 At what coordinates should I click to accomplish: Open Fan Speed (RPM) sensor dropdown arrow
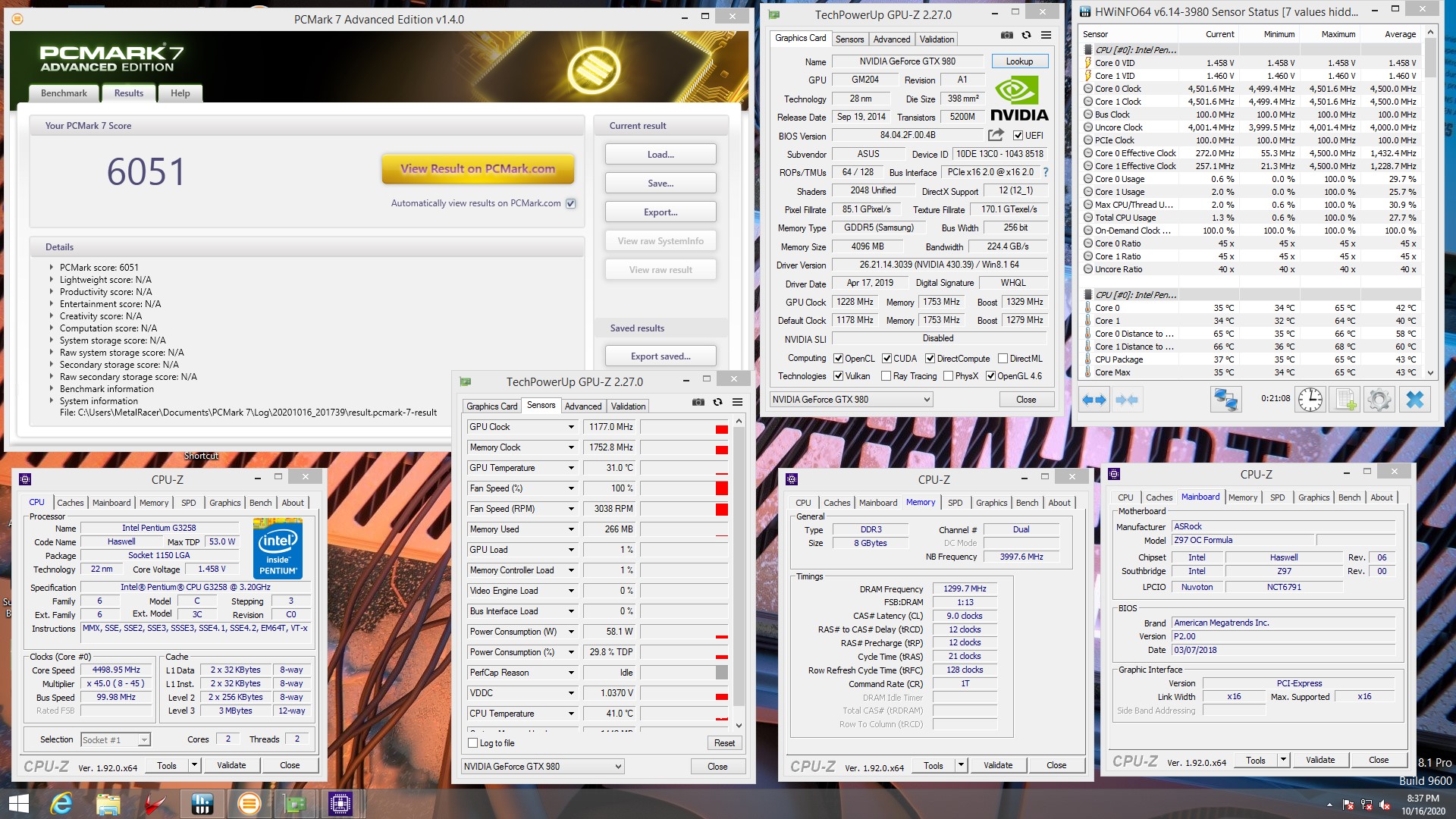click(571, 509)
